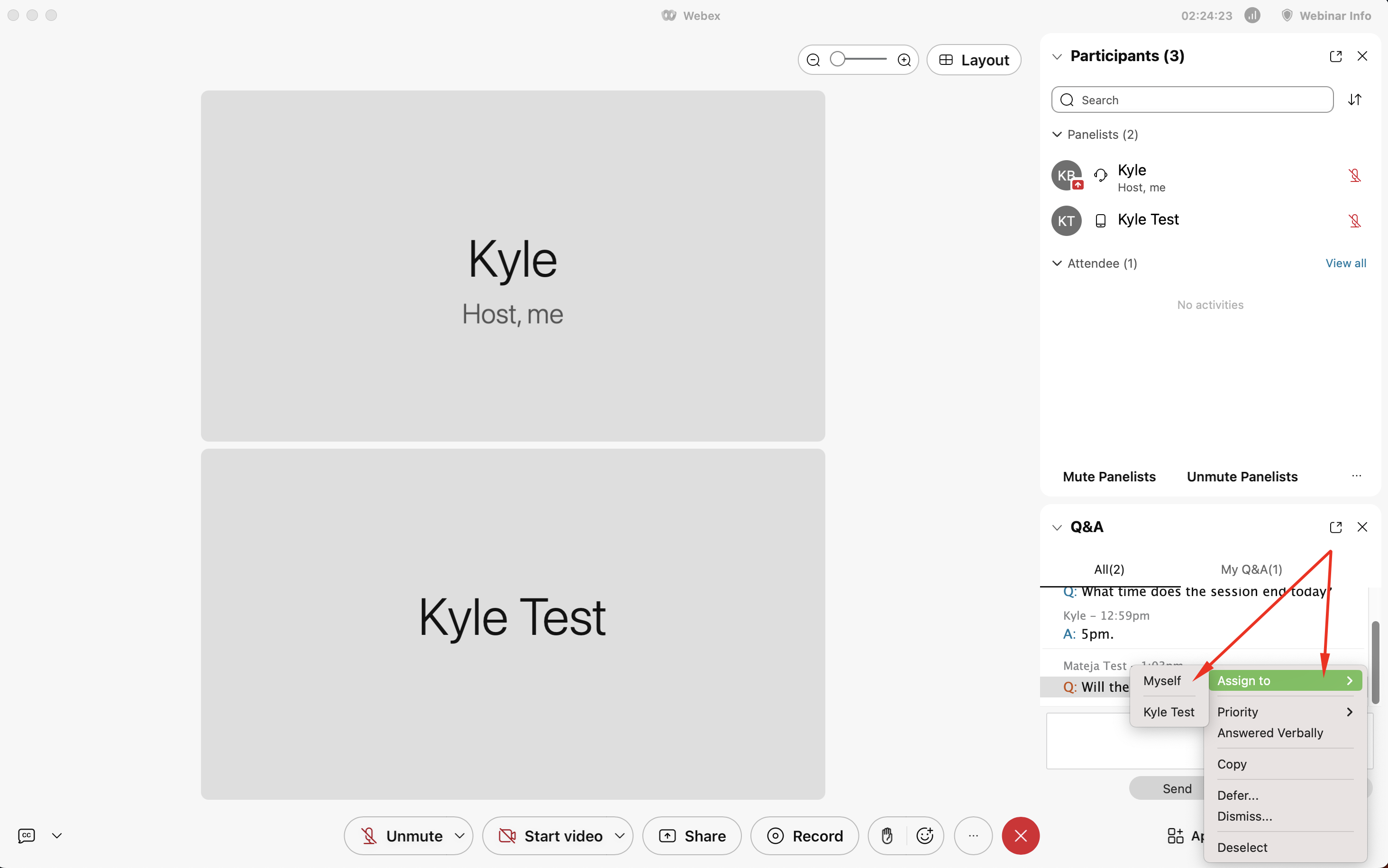The image size is (1388, 868).
Task: Choose Answered Verbally from context menu
Action: point(1269,733)
